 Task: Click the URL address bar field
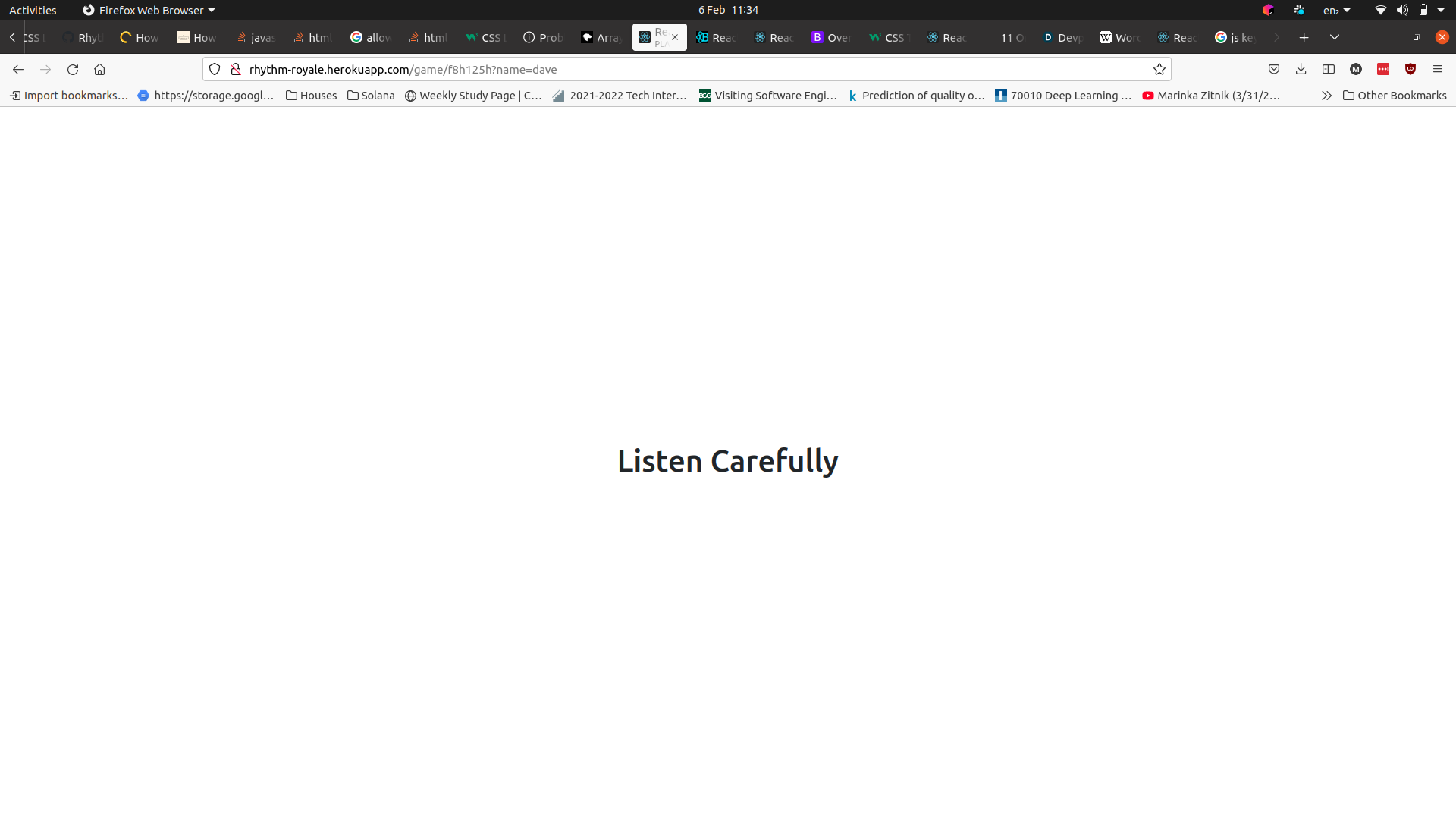[682, 69]
